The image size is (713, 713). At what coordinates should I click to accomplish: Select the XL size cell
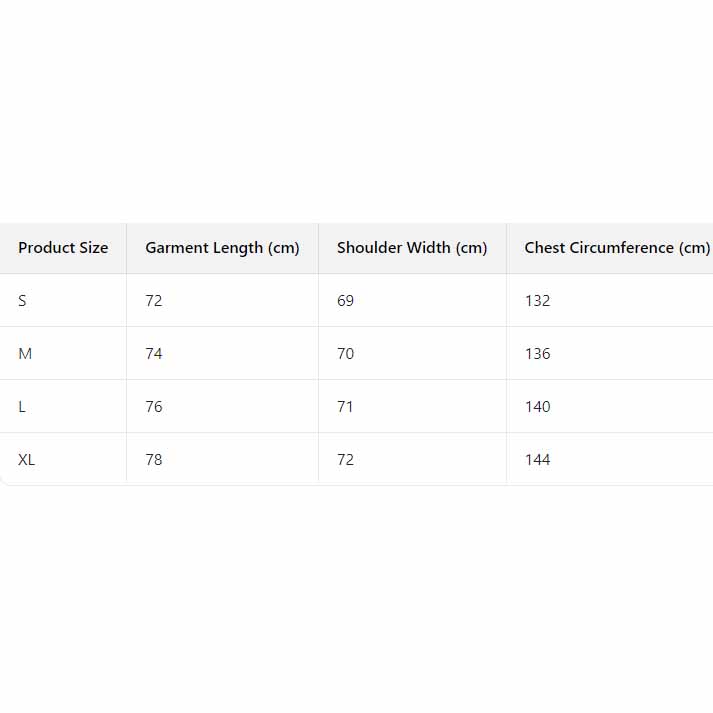point(27,460)
